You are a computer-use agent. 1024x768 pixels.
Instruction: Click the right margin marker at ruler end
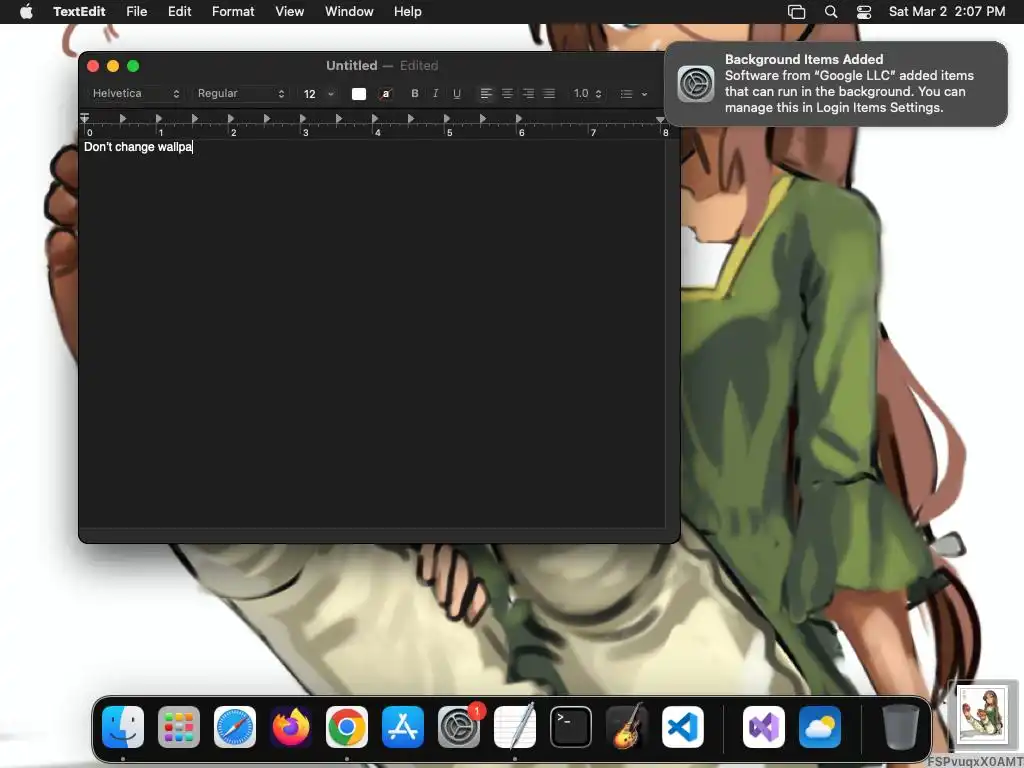[x=660, y=120]
